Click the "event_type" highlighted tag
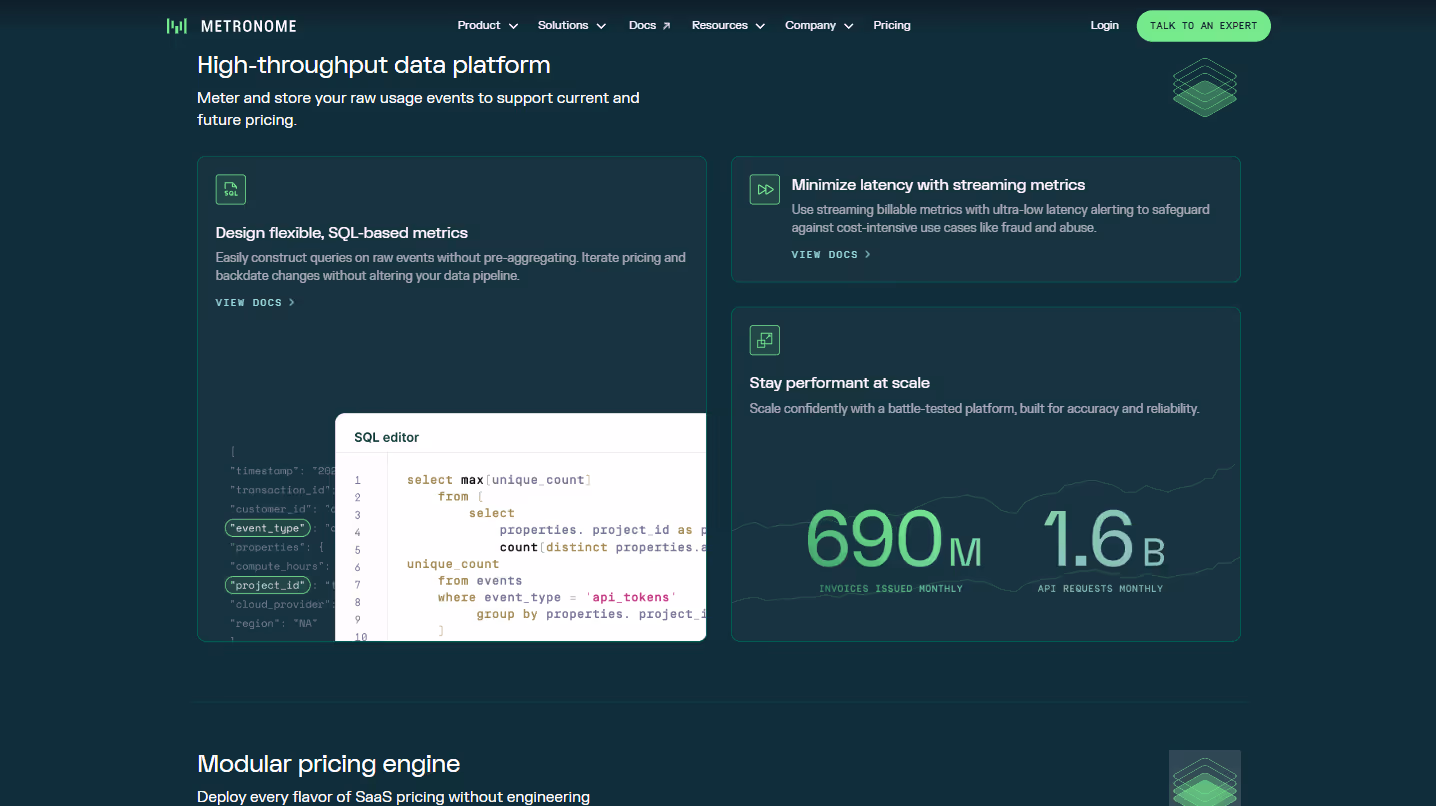The image size is (1436, 806). point(267,528)
